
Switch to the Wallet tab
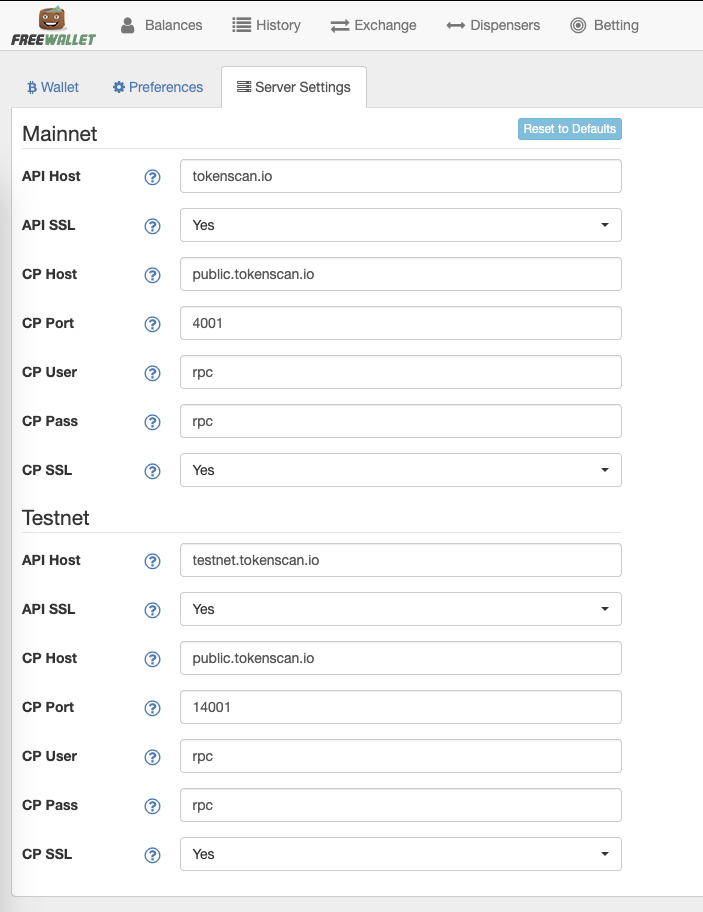[53, 87]
